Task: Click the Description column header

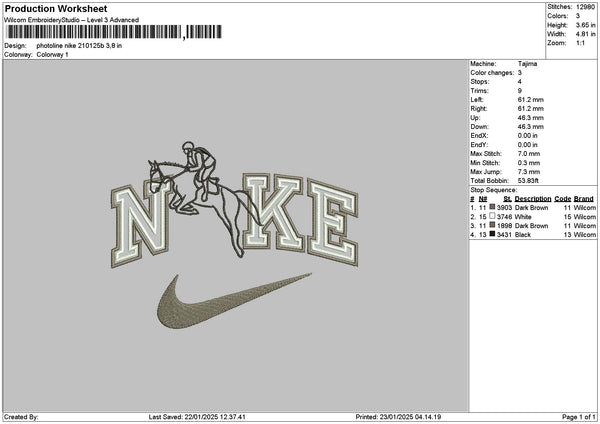Action: click(x=533, y=199)
